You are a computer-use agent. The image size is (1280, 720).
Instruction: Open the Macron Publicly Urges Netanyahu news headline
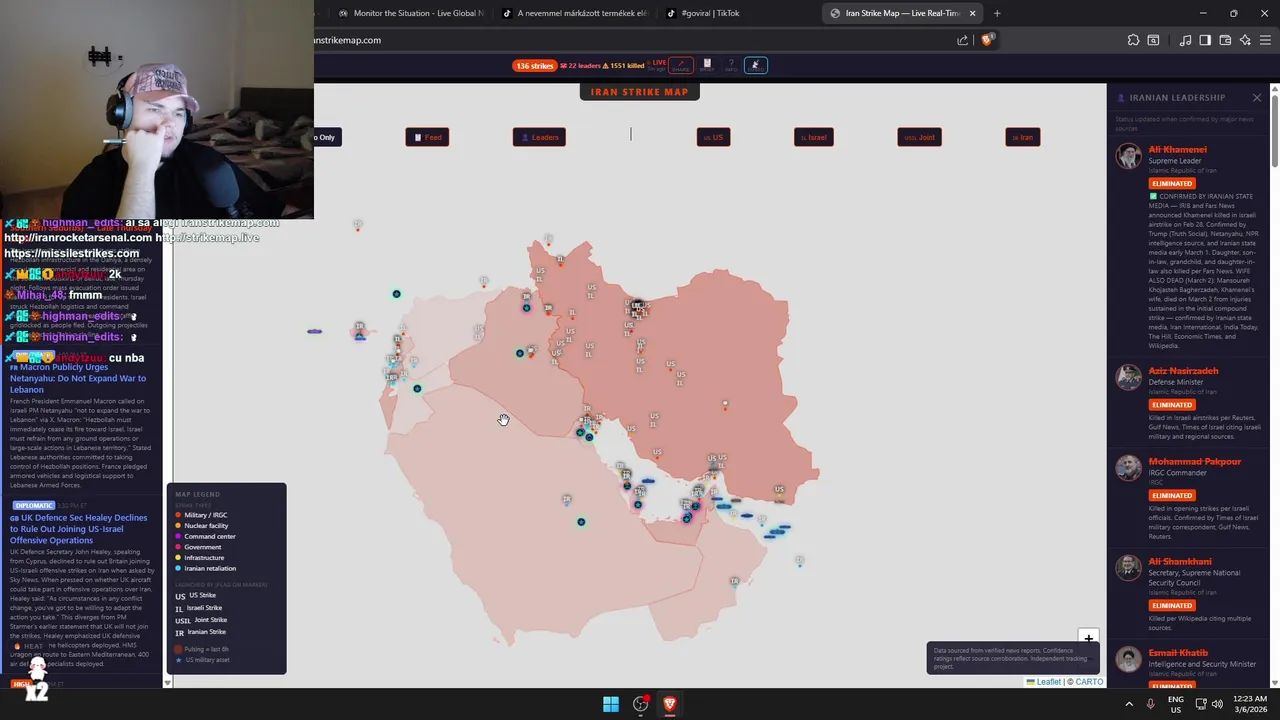coord(78,378)
